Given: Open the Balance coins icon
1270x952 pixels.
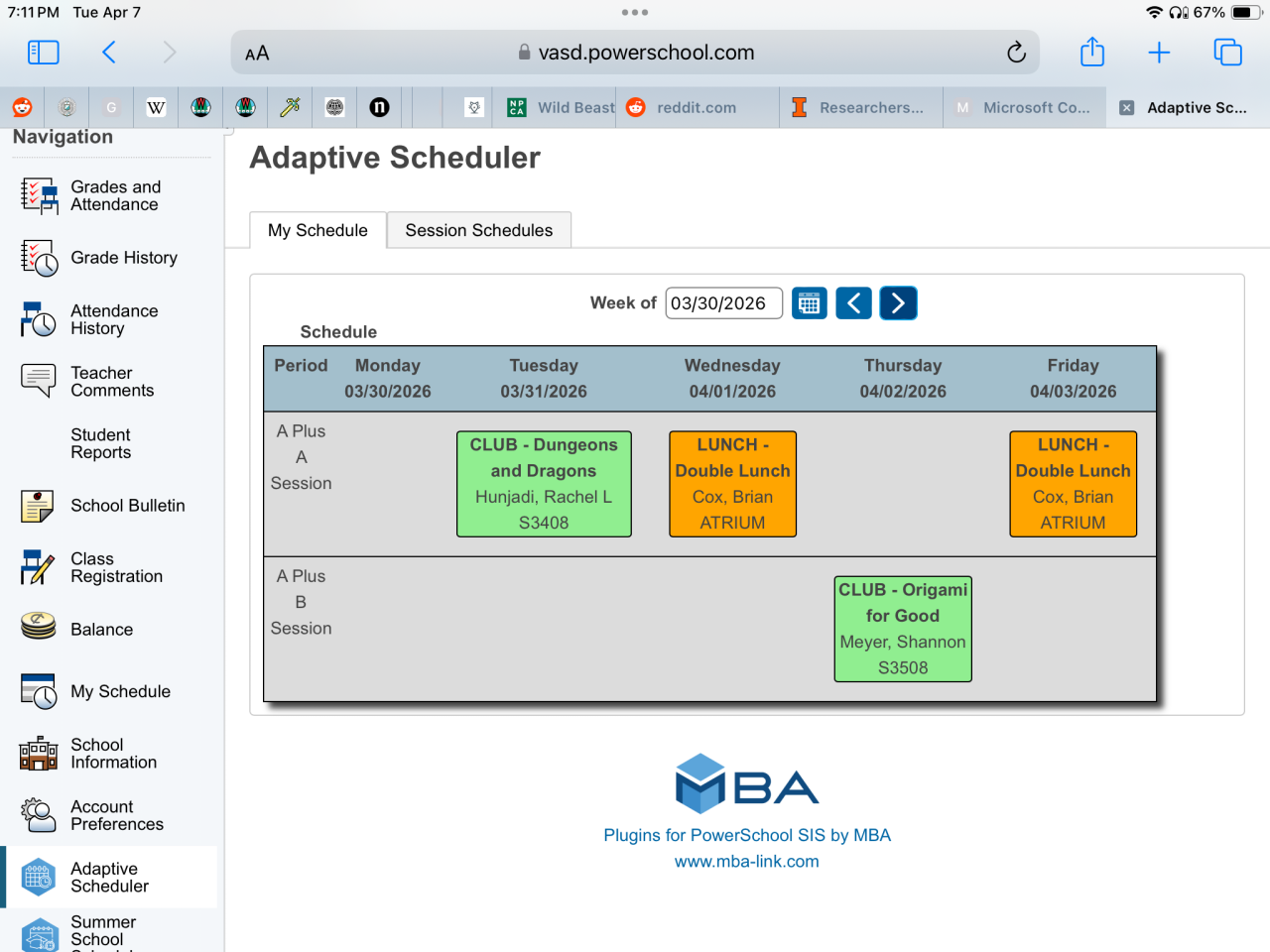Looking at the screenshot, I should point(38,627).
